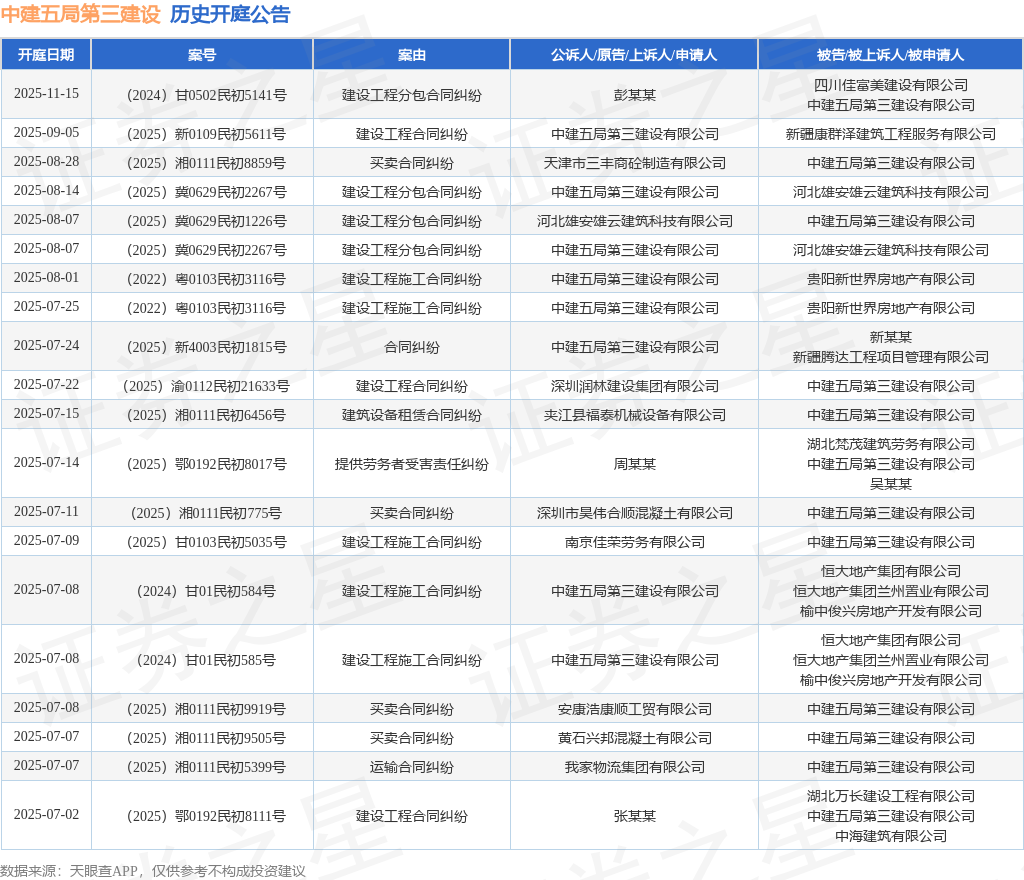This screenshot has width=1024, height=880.
Task: Click the 案号 column header
Action: click(202, 55)
